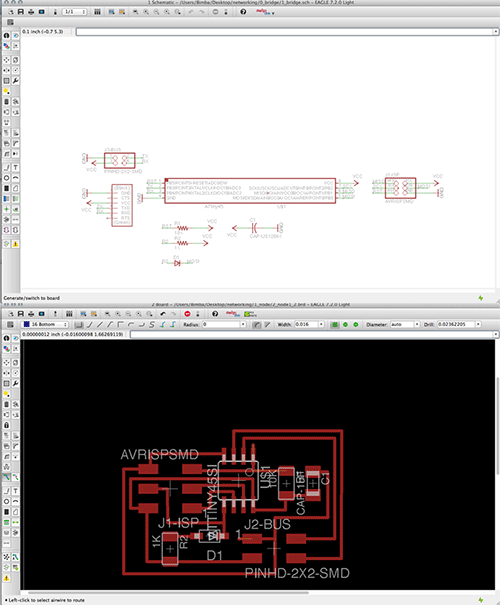Click the red stop icon in the board toolbar
The height and width of the screenshot is (605, 500).
[x=188, y=314]
